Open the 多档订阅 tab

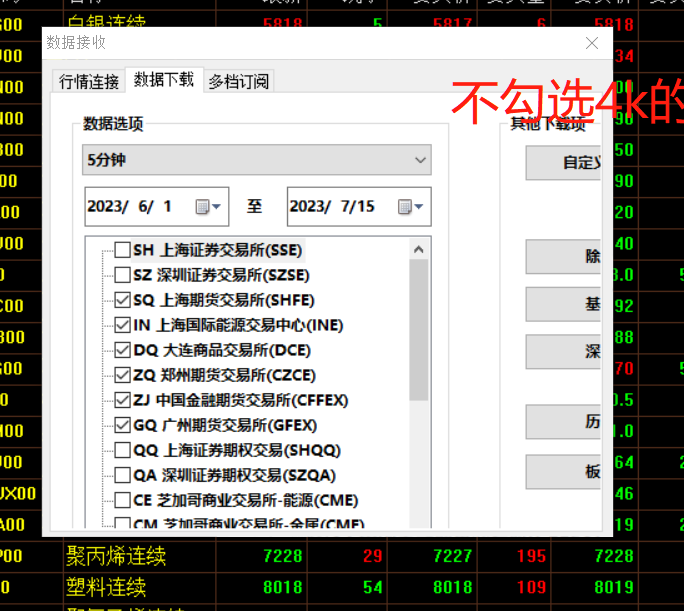(x=239, y=82)
